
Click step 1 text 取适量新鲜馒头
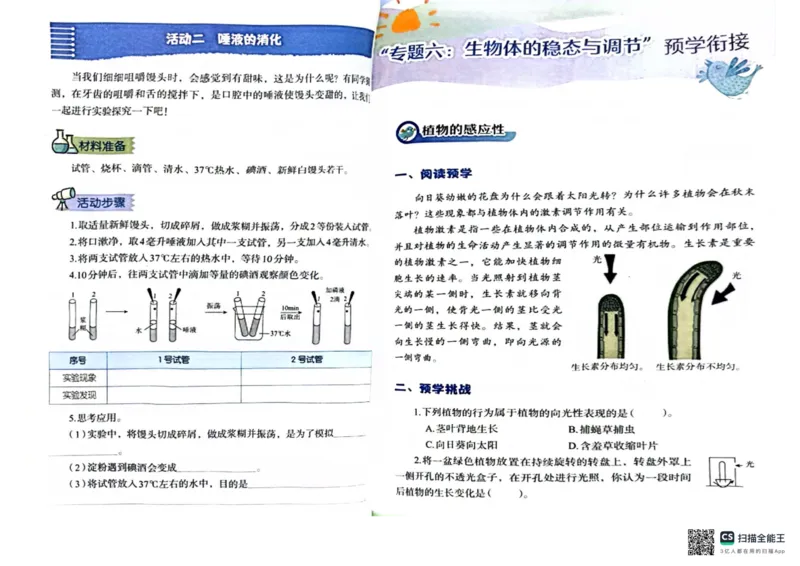coord(219,226)
